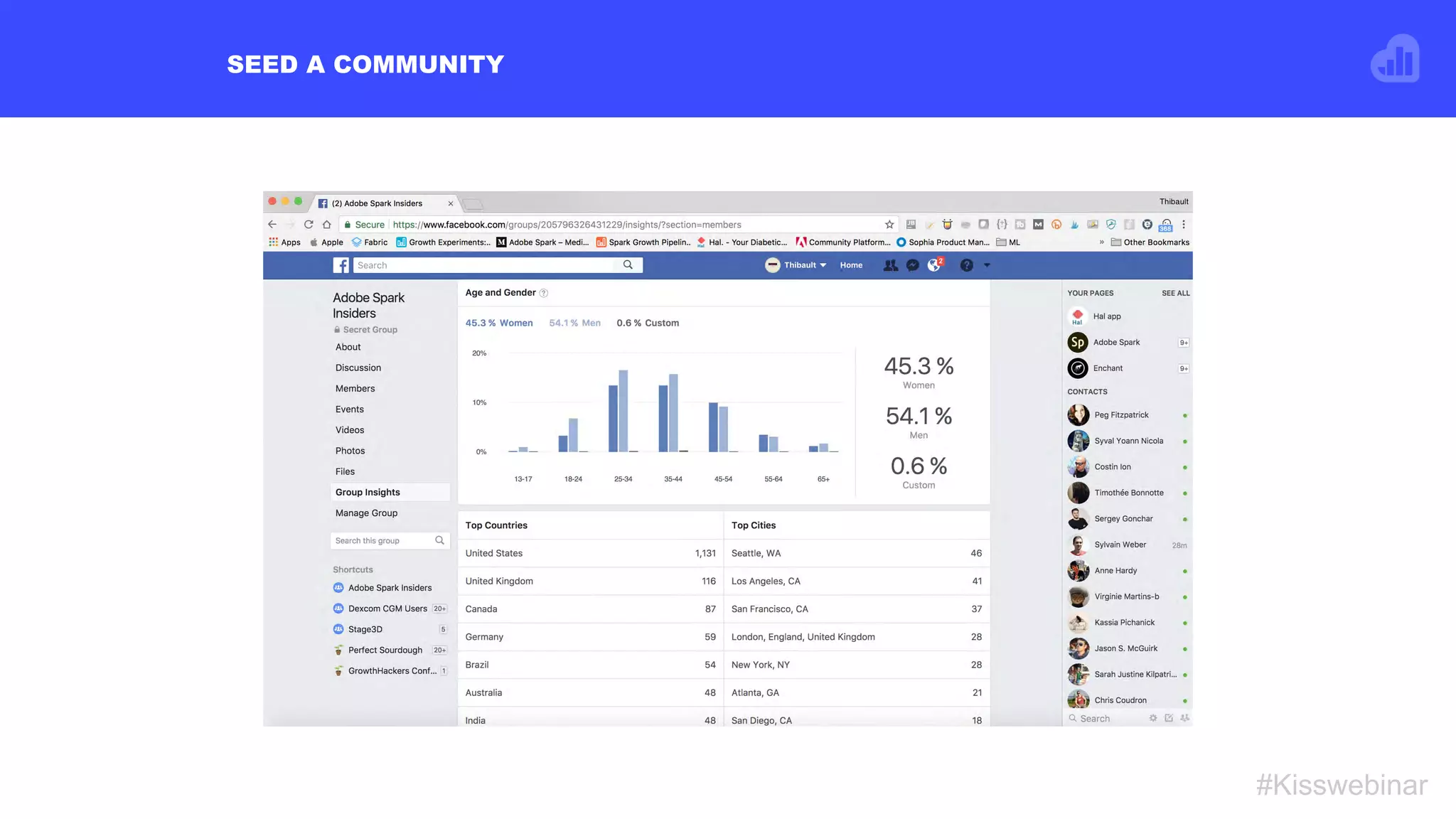This screenshot has width=1456, height=819.
Task: Open Group Insights in group menu
Action: click(x=390, y=492)
